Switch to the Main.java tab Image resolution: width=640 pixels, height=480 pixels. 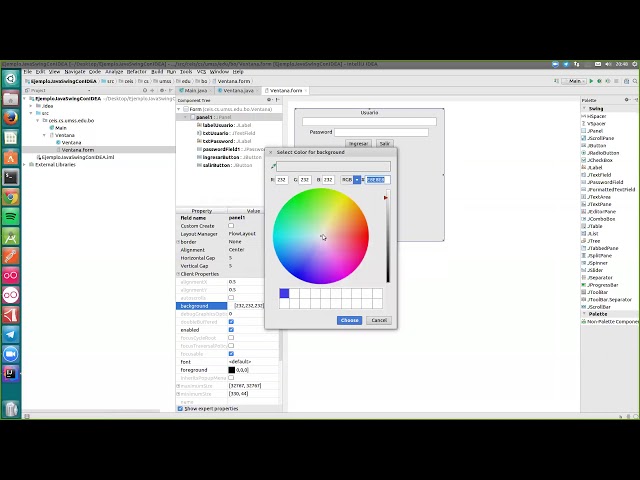[196, 91]
